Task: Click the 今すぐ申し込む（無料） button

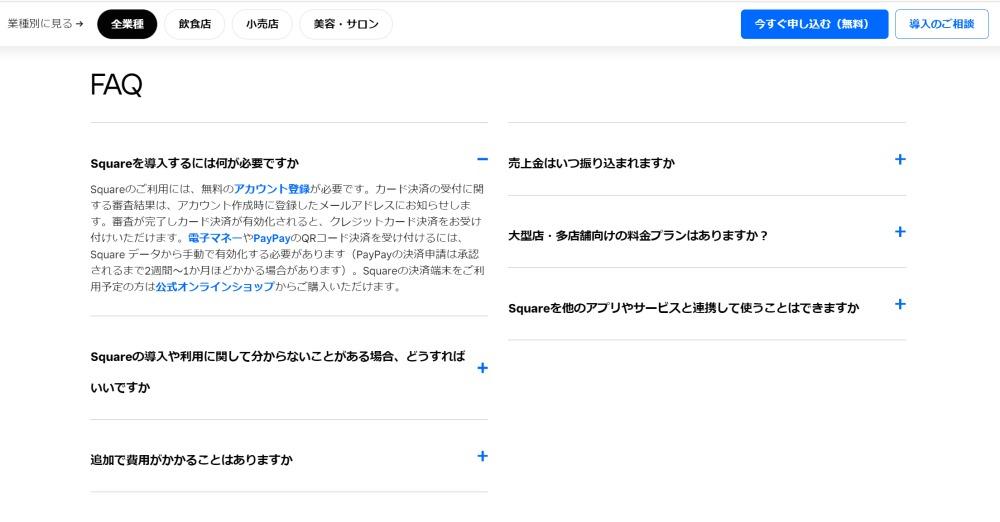Action: tap(814, 24)
